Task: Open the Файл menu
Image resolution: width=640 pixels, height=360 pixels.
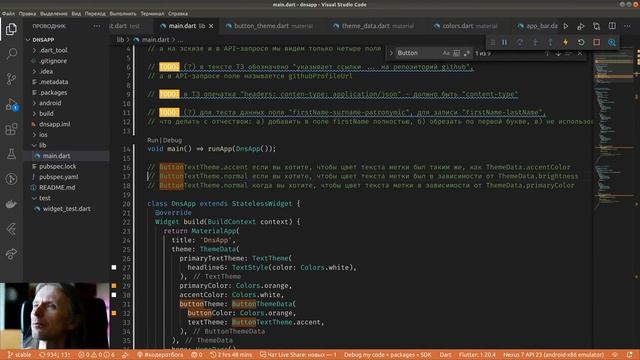Action: pyautogui.click(x=8, y=13)
